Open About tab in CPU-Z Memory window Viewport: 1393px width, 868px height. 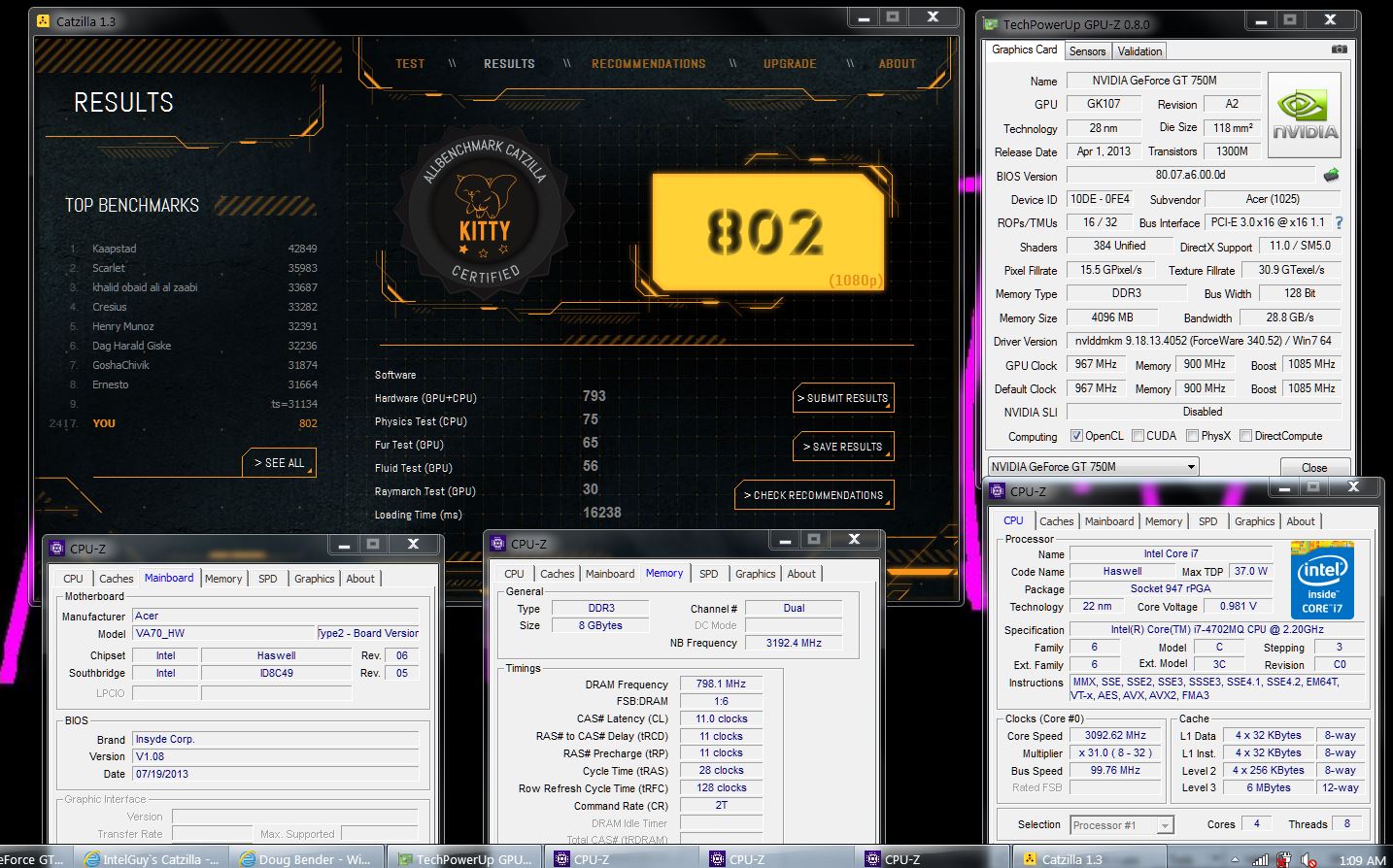[x=801, y=574]
